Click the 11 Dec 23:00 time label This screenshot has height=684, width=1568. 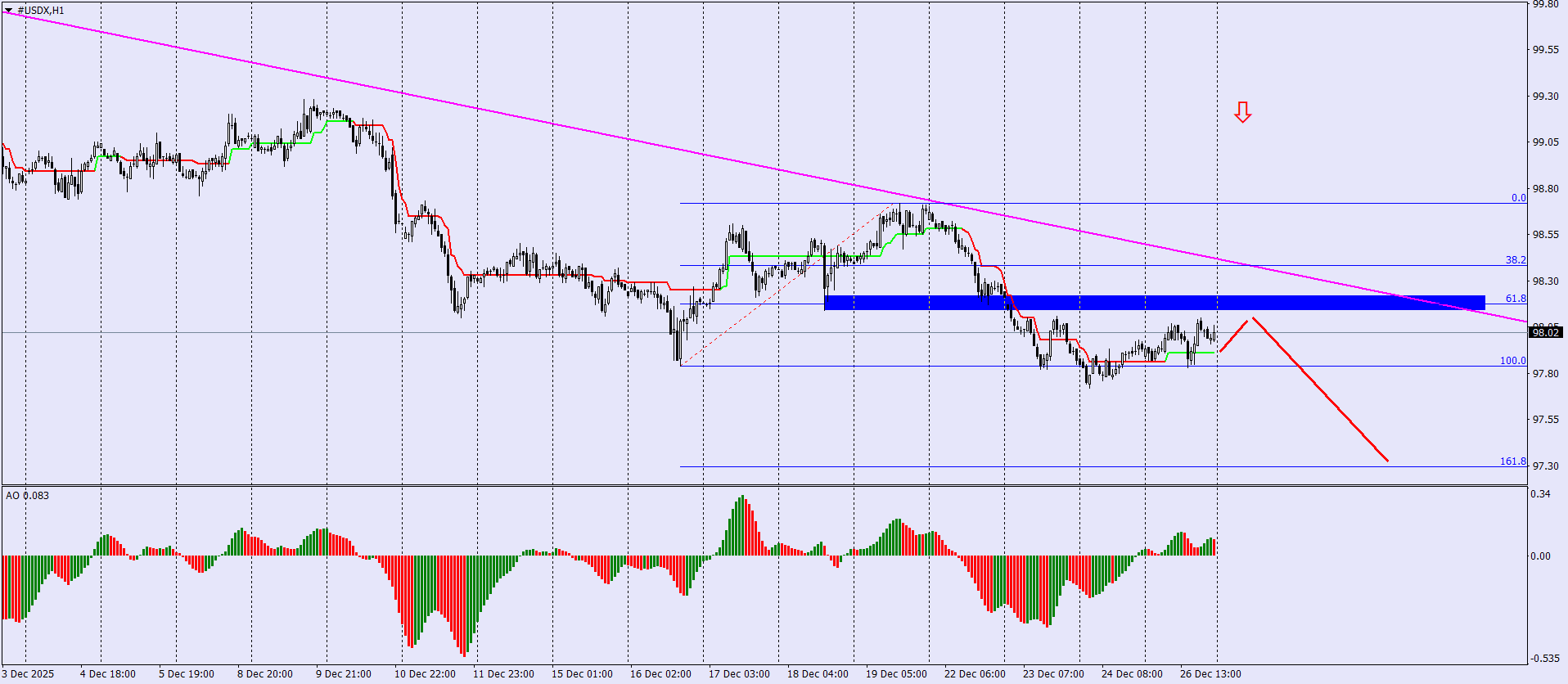(503, 674)
